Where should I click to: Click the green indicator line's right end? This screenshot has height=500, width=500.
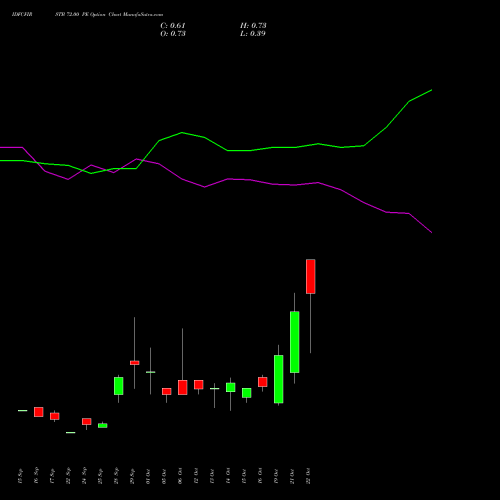coord(431,90)
